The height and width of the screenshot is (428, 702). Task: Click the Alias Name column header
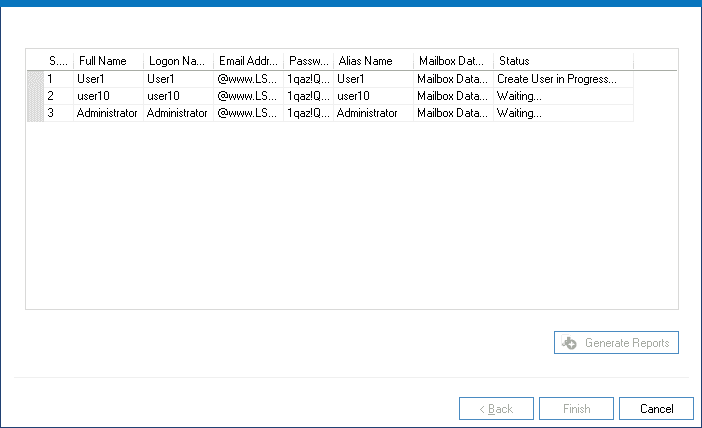pos(373,61)
